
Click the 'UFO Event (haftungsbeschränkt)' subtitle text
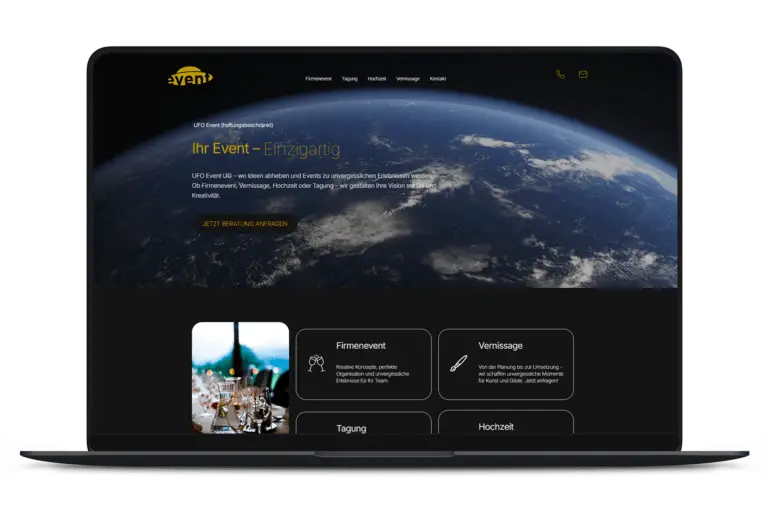tap(233, 125)
